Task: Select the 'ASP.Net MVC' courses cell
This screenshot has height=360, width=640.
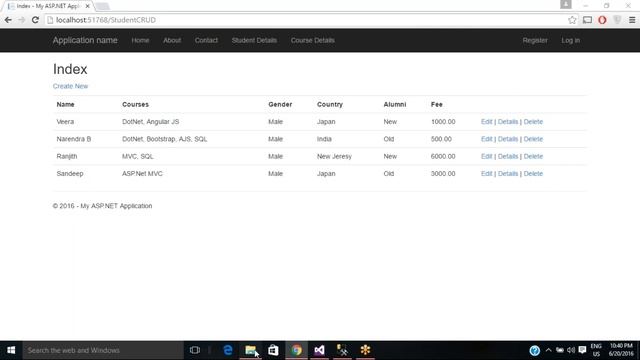Action: (142, 173)
